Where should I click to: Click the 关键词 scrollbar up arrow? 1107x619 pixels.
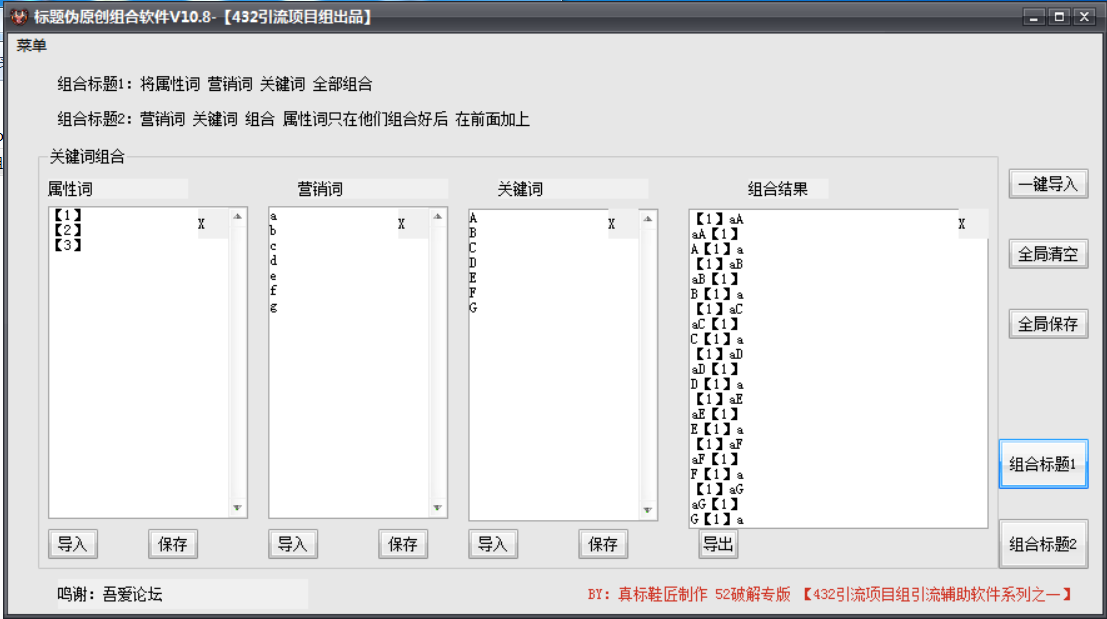click(647, 220)
